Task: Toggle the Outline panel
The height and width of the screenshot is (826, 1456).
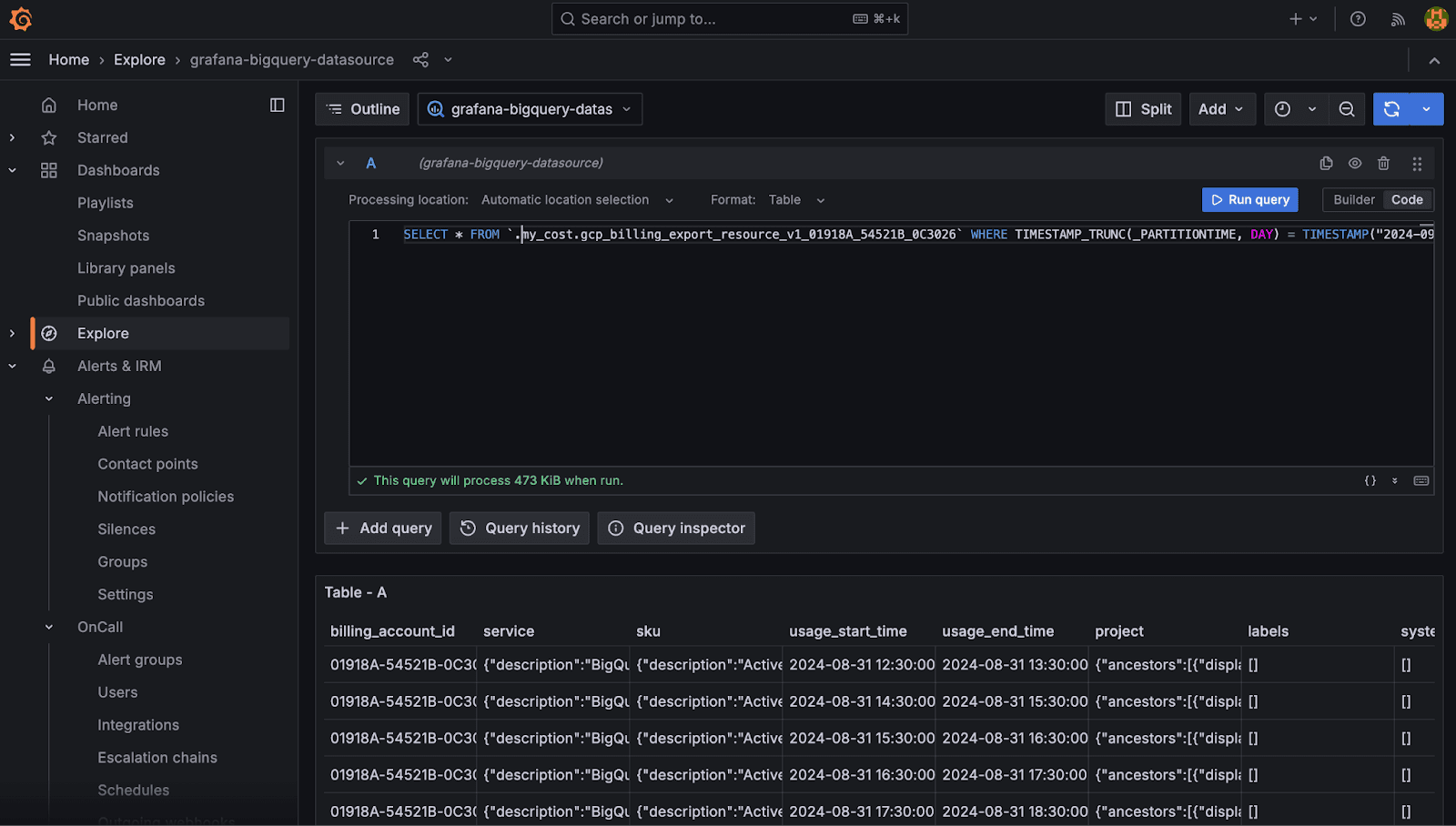Action: coord(362,108)
